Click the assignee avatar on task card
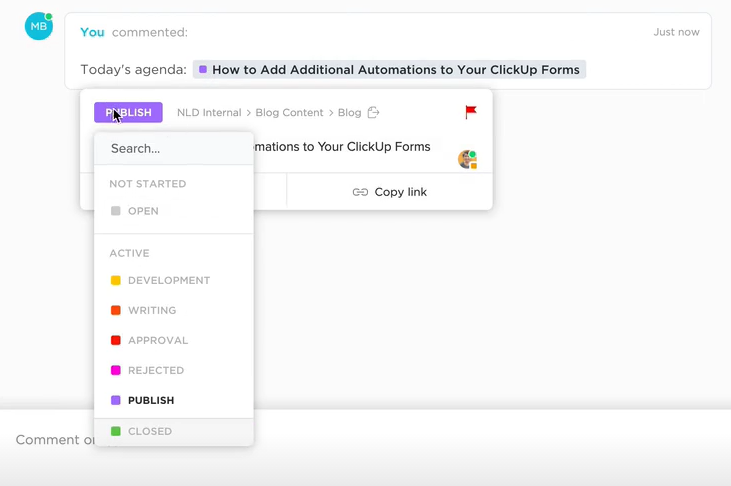The height and width of the screenshot is (486, 731). coord(467,160)
